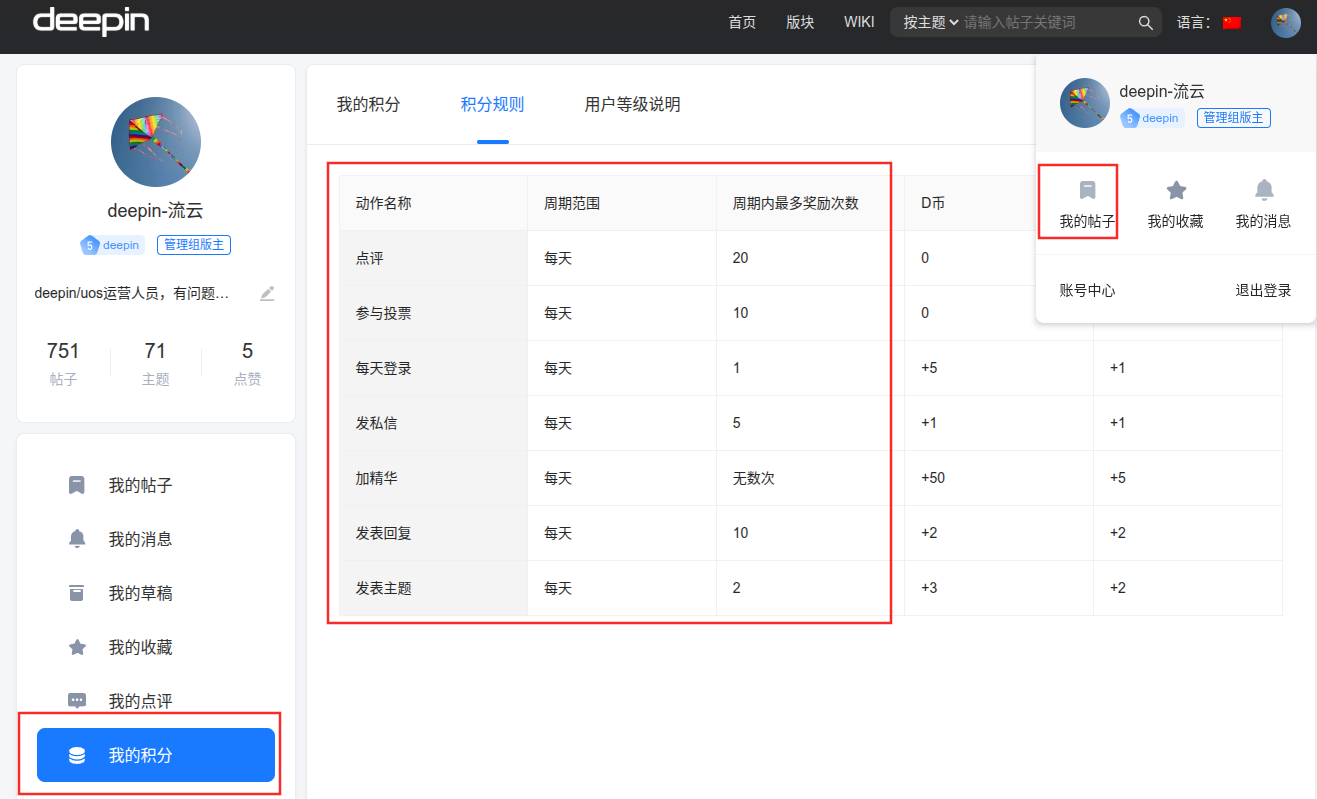Open 我的帖子 bookmark icon in popup
Image resolution: width=1317 pixels, height=799 pixels.
tap(1087, 190)
